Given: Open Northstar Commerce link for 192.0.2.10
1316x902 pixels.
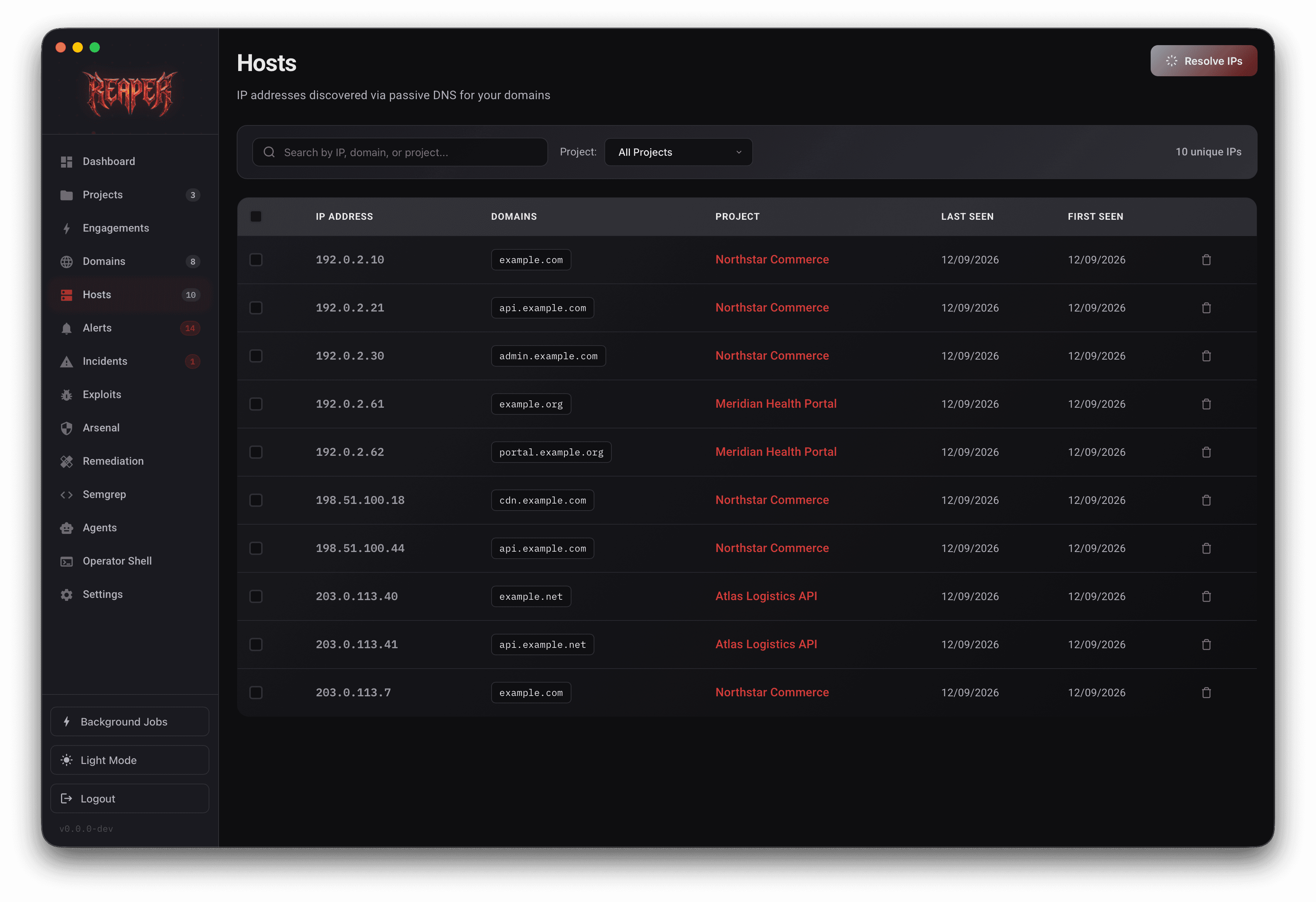Looking at the screenshot, I should click(x=772, y=259).
